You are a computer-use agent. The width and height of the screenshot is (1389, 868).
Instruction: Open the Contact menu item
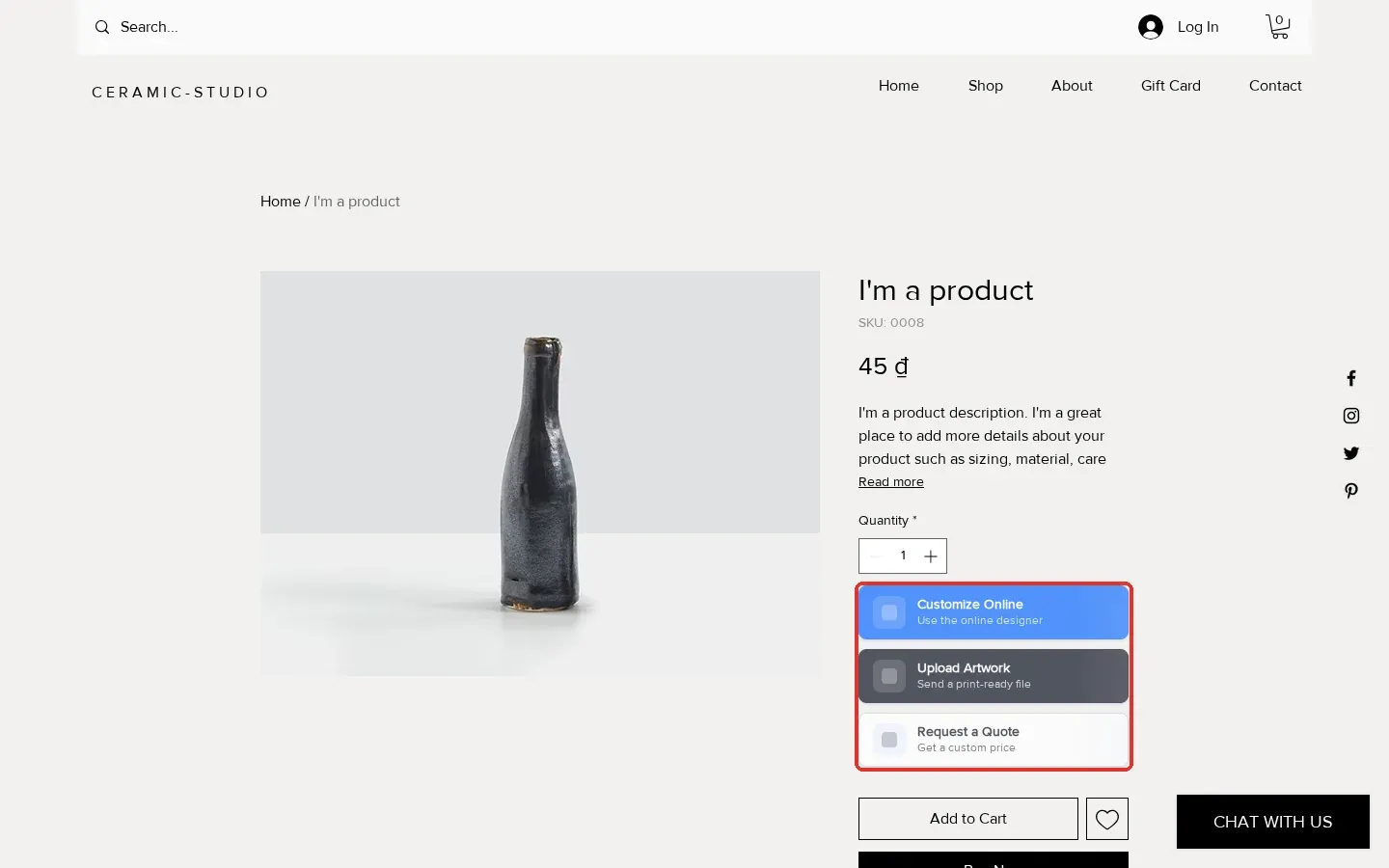1275,86
